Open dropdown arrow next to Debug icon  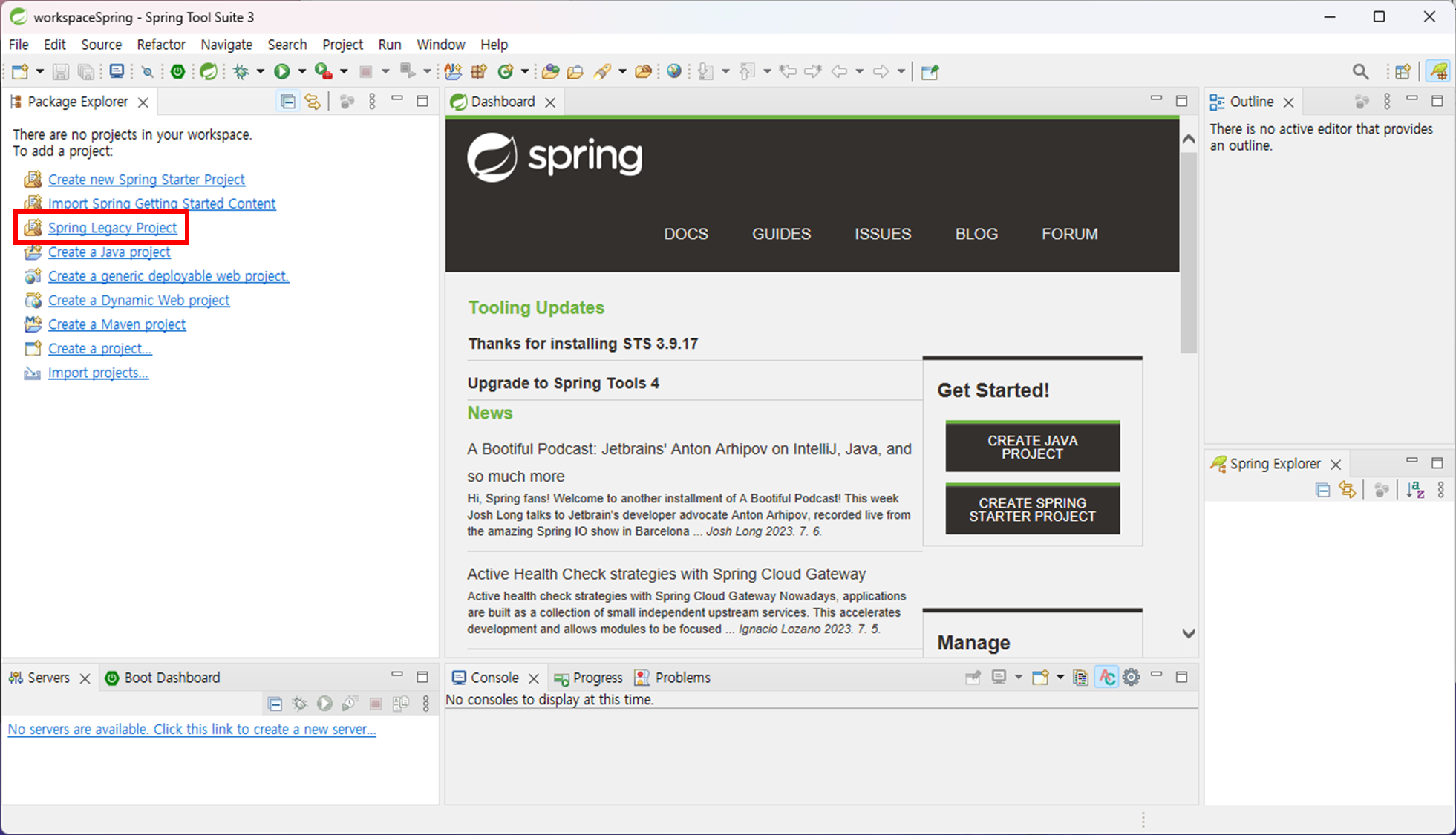click(x=261, y=71)
